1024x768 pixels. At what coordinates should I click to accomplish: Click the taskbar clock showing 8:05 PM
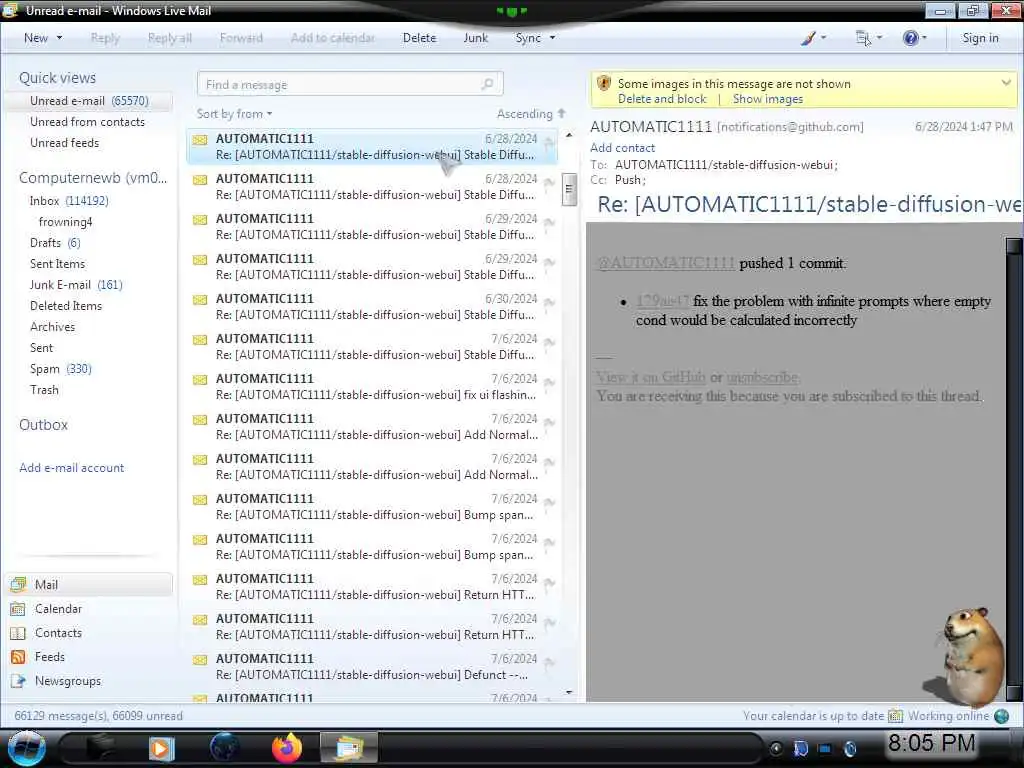pyautogui.click(x=931, y=743)
